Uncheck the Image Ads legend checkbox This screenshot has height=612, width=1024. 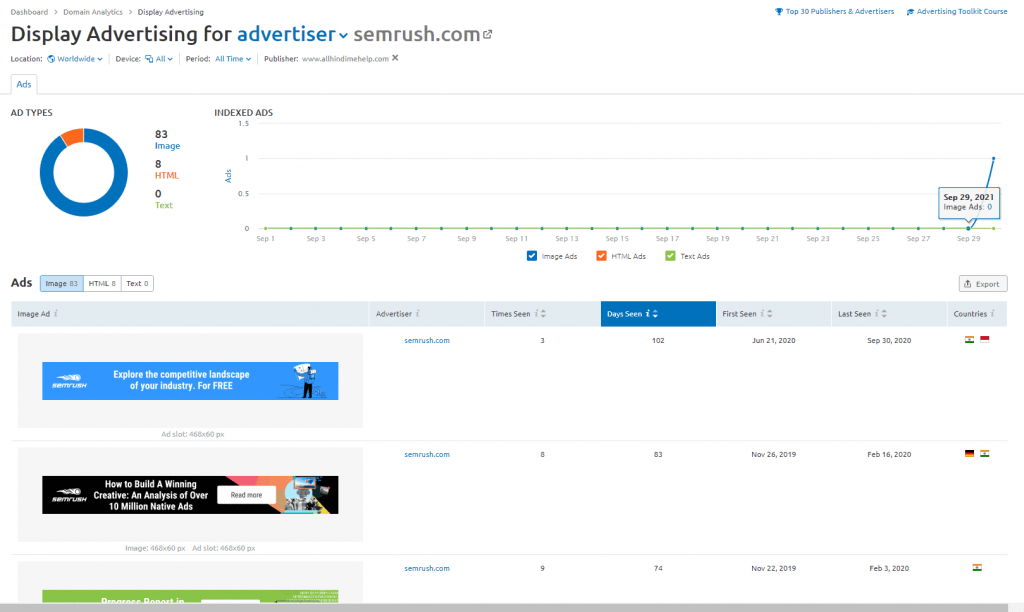coord(532,256)
